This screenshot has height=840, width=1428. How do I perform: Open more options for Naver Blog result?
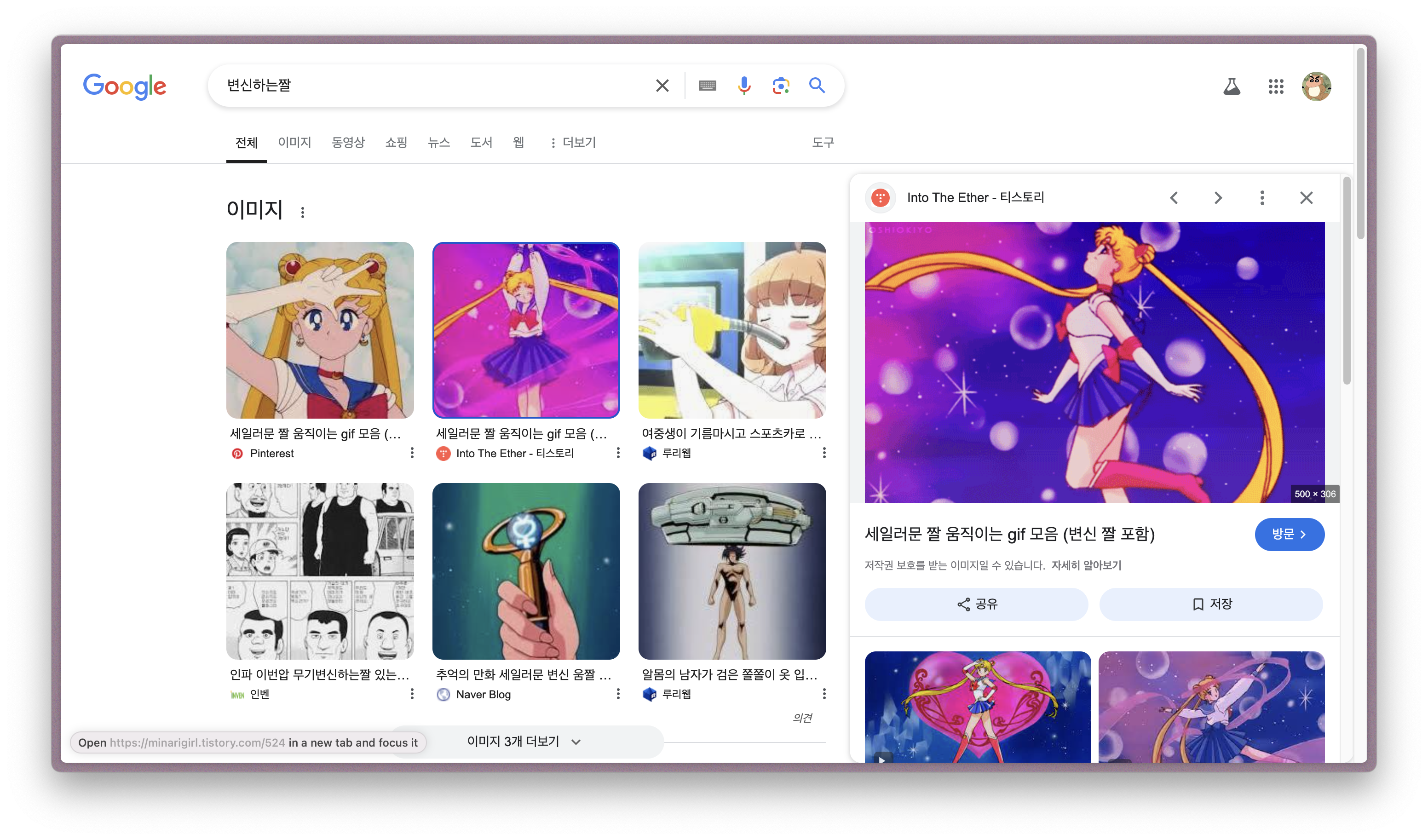pos(618,694)
